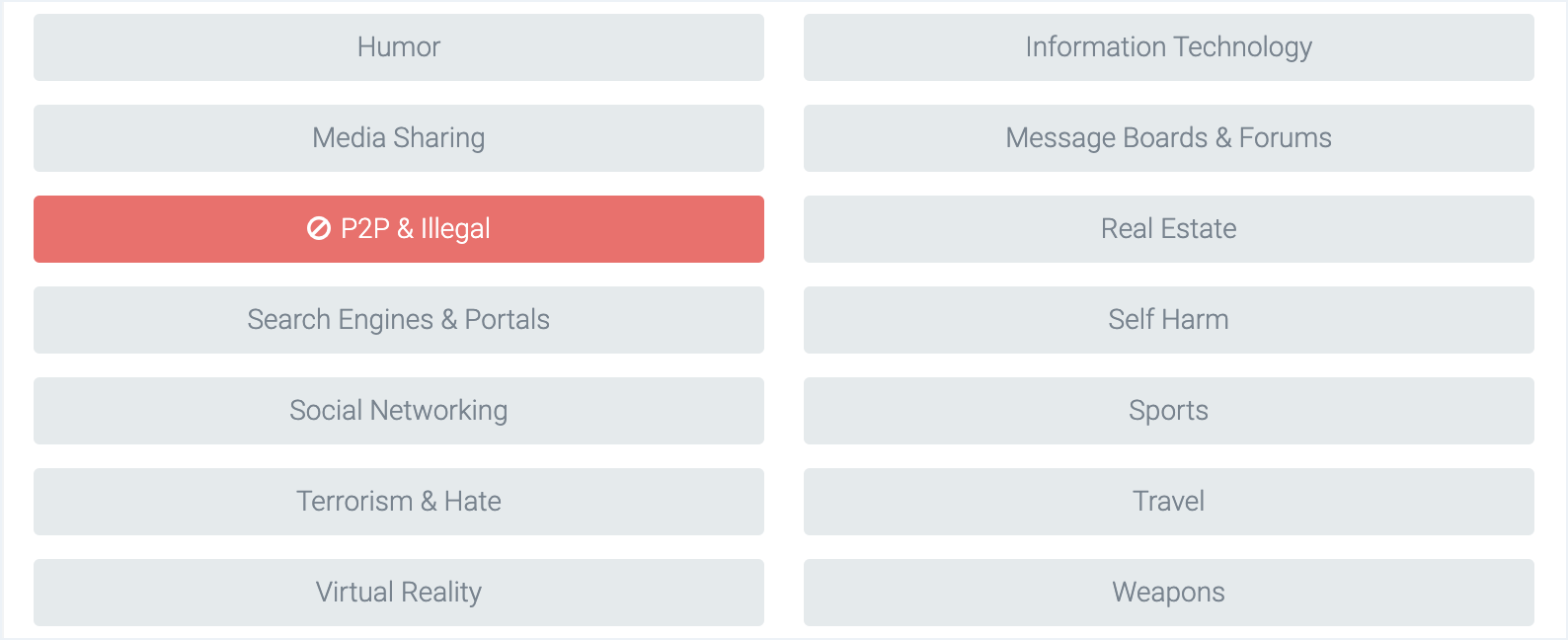1568x640 pixels.
Task: Block the Information Technology category
Action: (x=1169, y=47)
